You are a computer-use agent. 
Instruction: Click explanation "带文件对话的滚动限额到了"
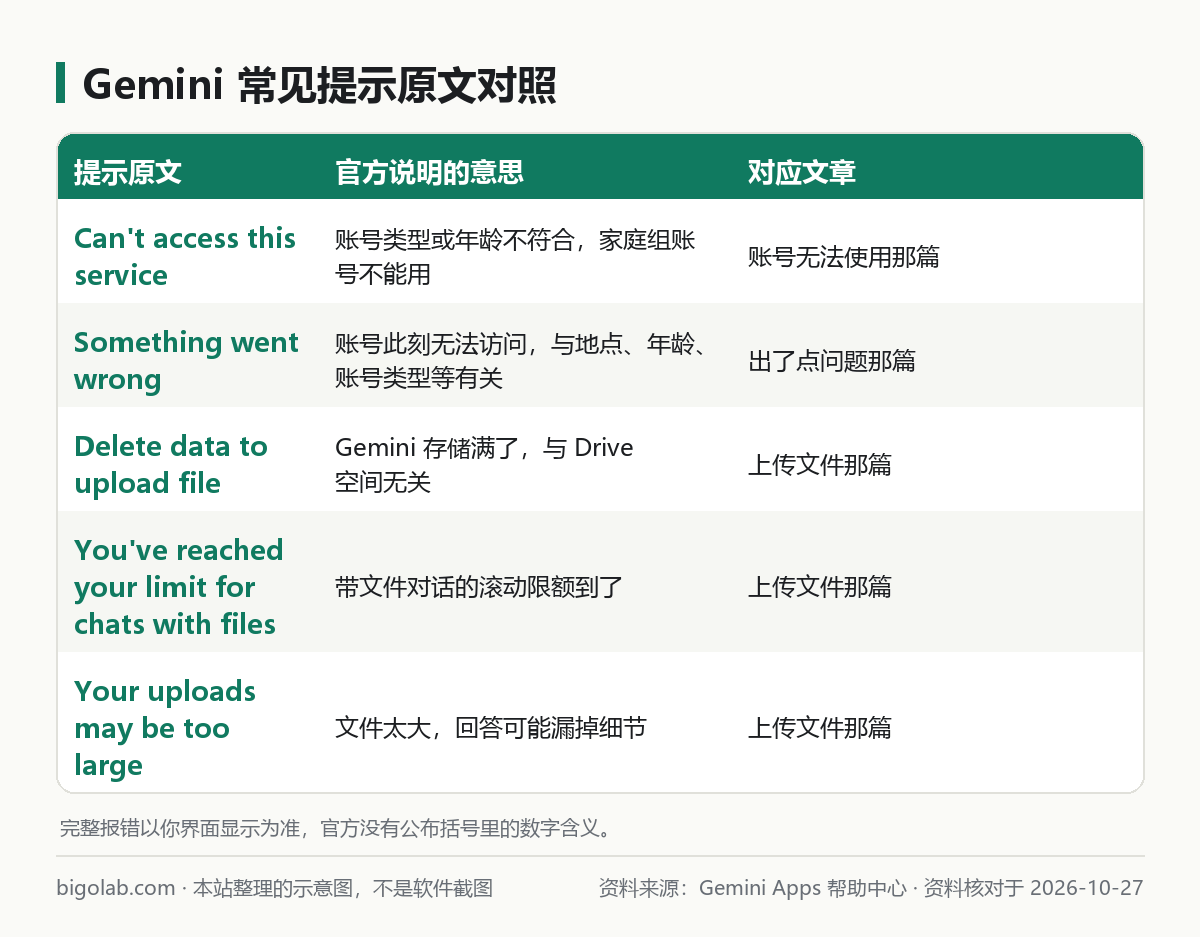tap(479, 587)
